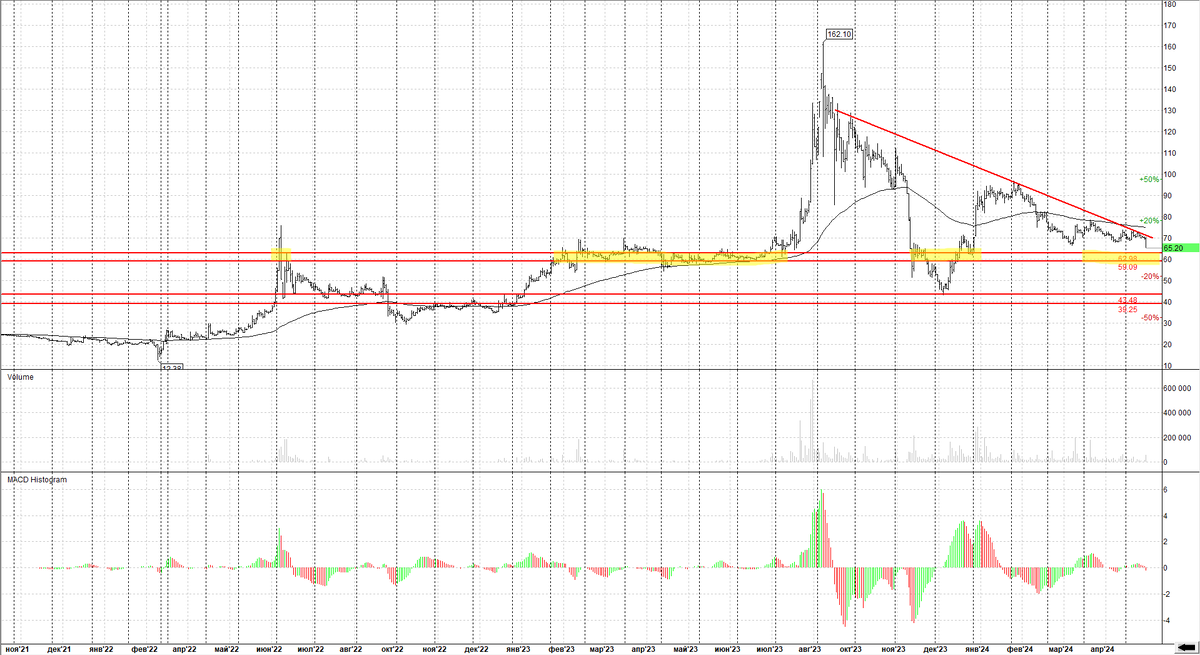Click the 180 value on price axis
The height and width of the screenshot is (655, 1200).
(1171, 4)
